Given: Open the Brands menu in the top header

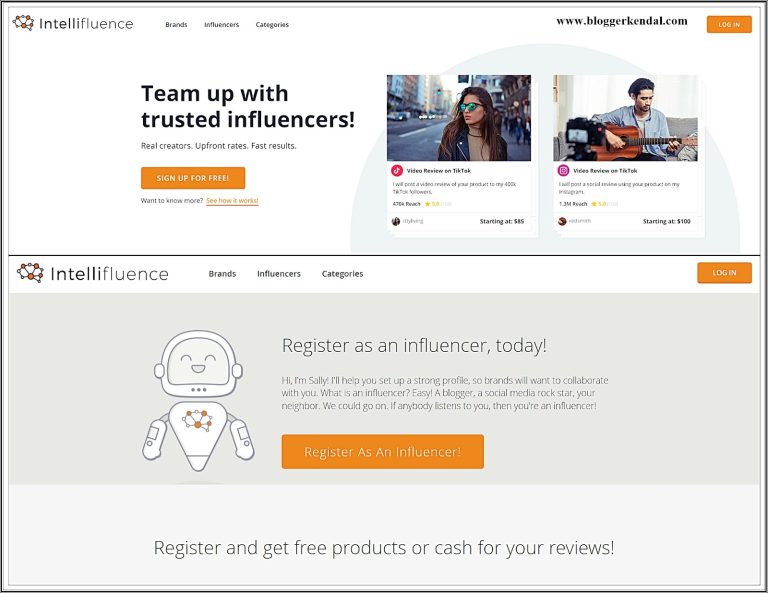Looking at the screenshot, I should tap(176, 24).
